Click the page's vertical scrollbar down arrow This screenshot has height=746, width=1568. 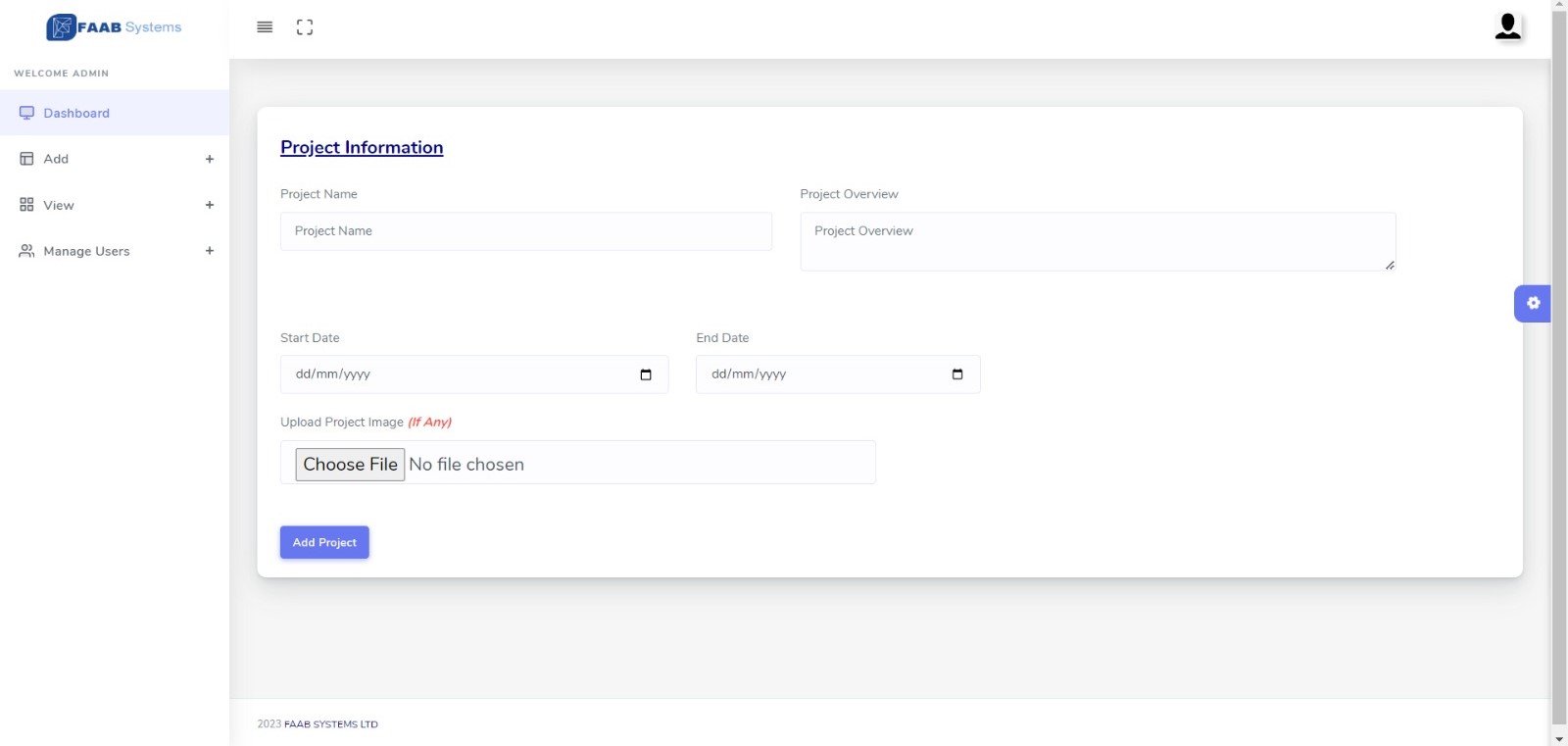(x=1558, y=738)
